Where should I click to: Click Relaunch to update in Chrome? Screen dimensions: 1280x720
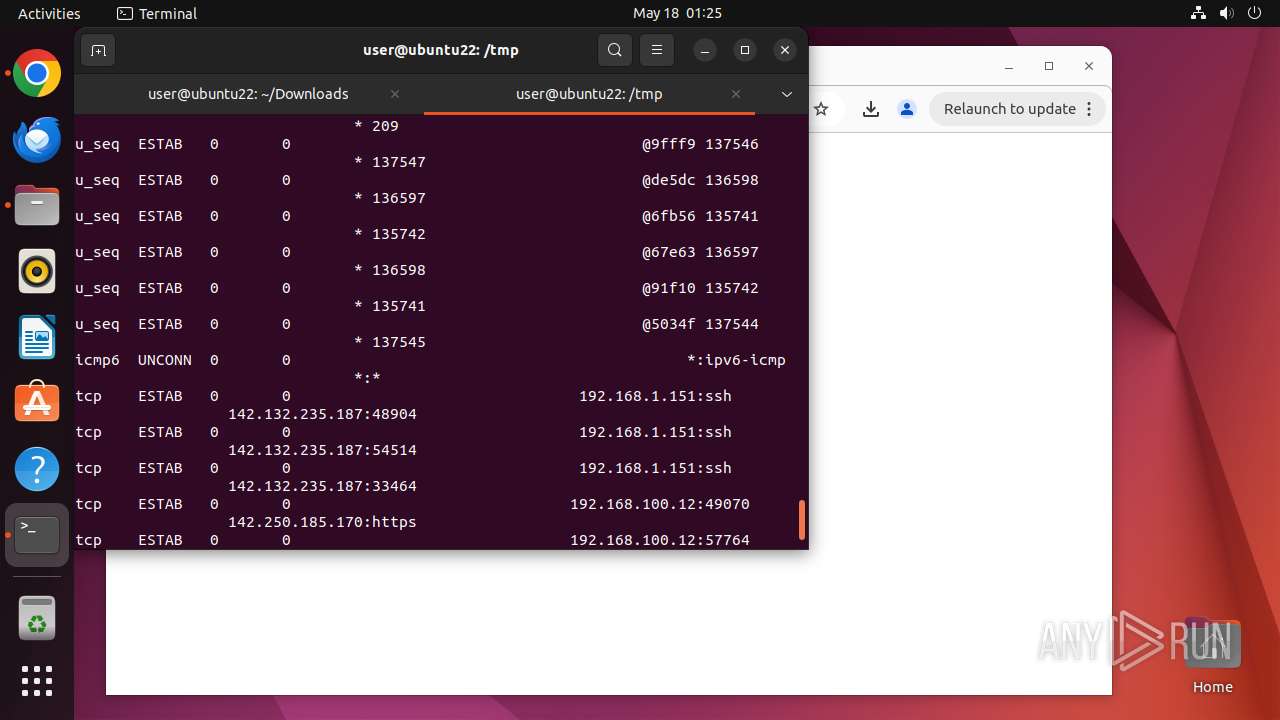[1010, 109]
